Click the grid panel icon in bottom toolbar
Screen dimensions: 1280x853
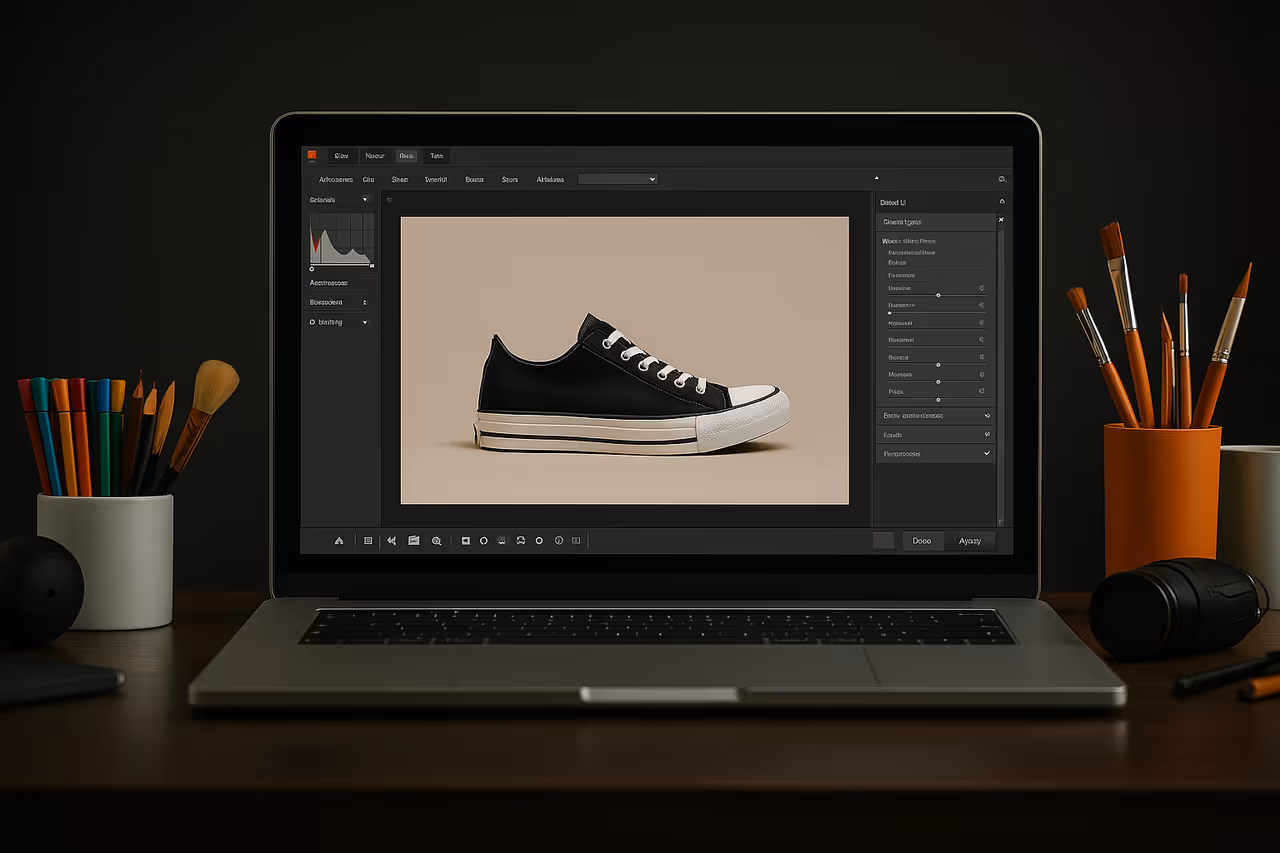[x=368, y=540]
